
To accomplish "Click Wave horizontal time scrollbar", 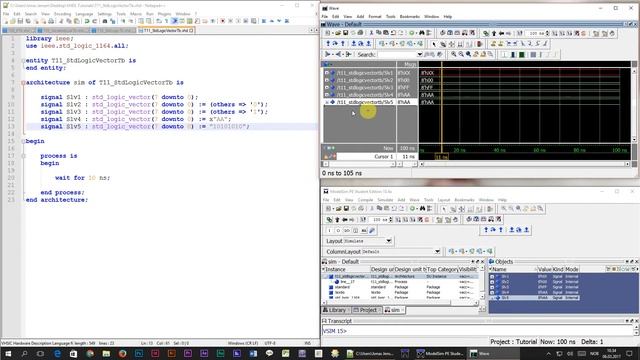I will click(524, 164).
